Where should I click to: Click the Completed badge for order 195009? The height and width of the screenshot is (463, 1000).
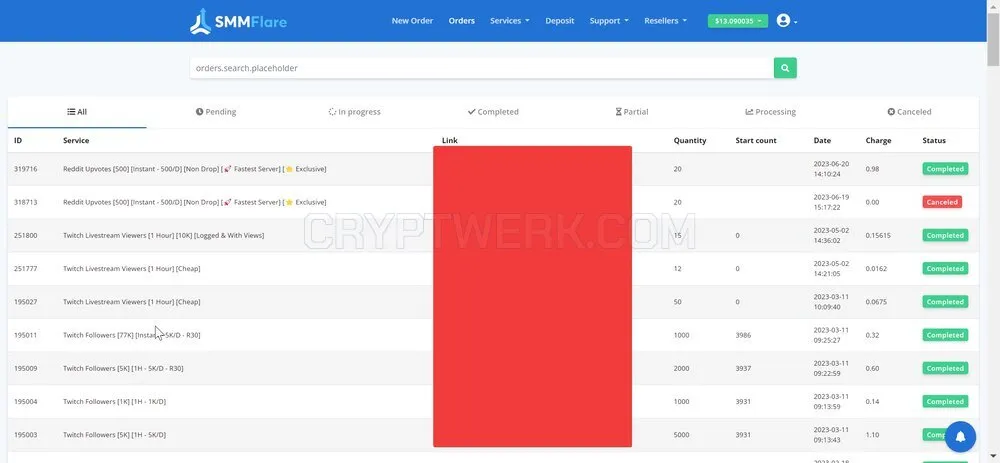point(945,368)
